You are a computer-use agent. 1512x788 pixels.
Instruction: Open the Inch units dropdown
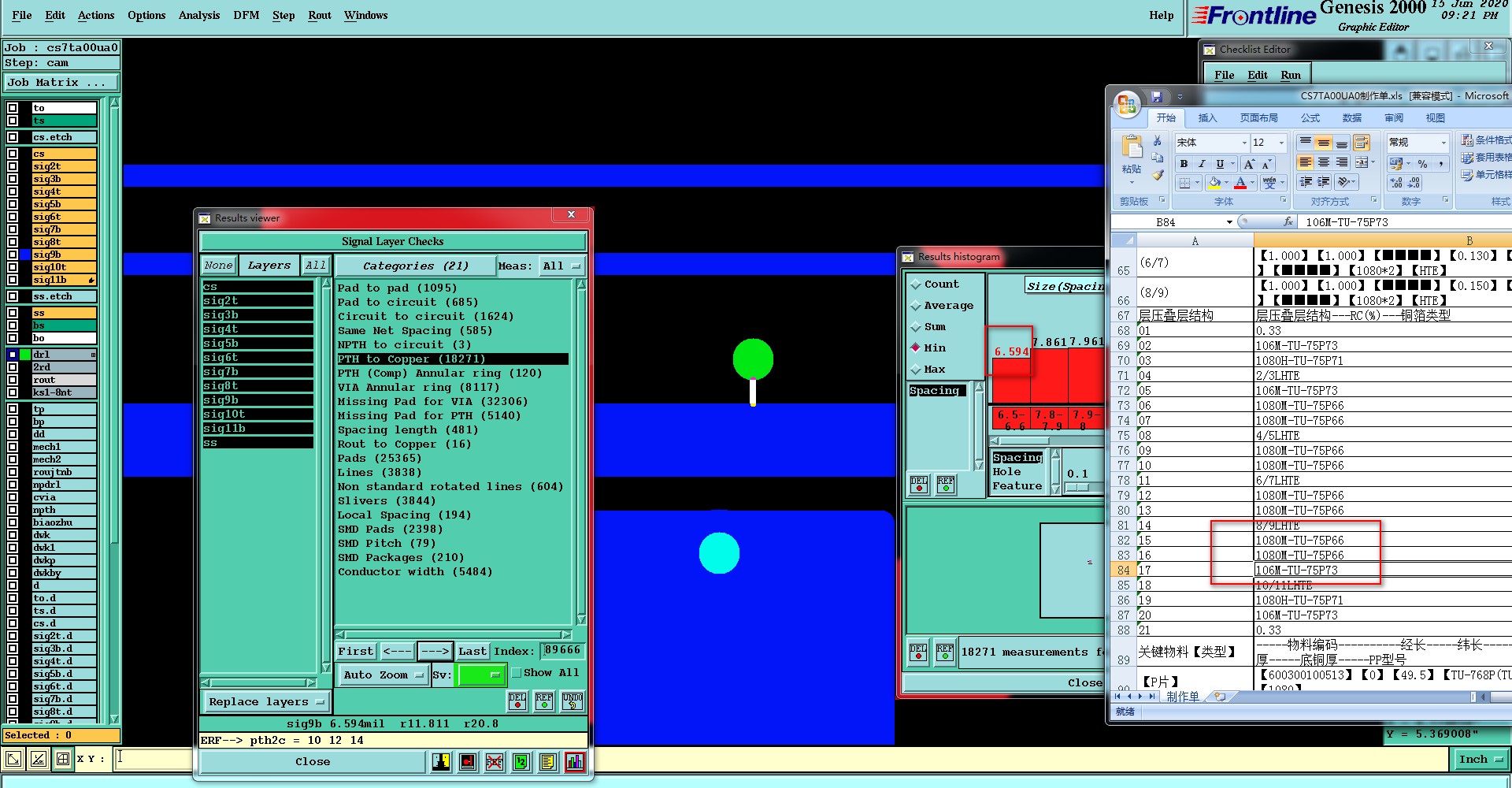1480,760
